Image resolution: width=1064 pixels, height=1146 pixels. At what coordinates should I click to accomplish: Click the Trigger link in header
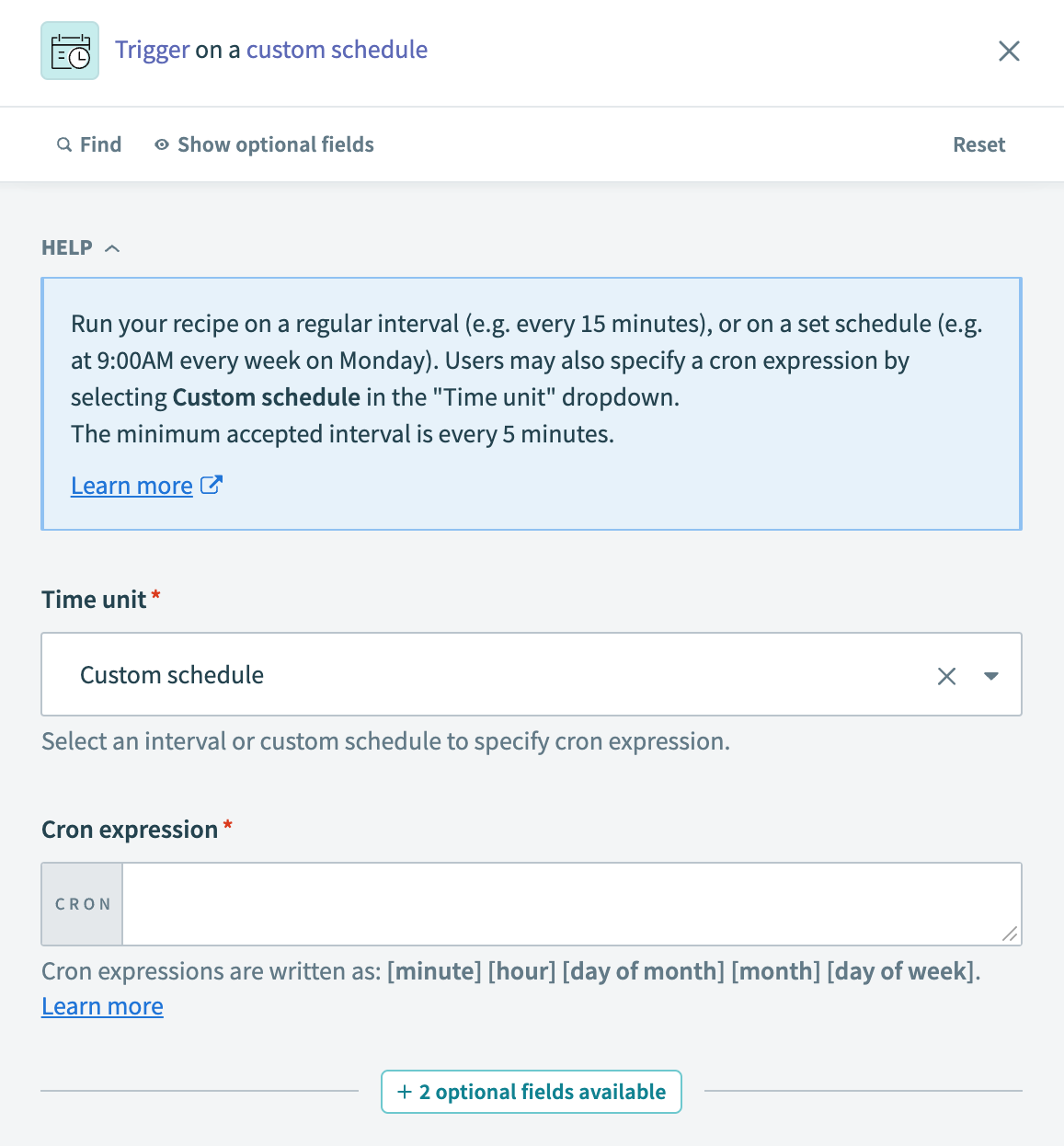(x=153, y=50)
